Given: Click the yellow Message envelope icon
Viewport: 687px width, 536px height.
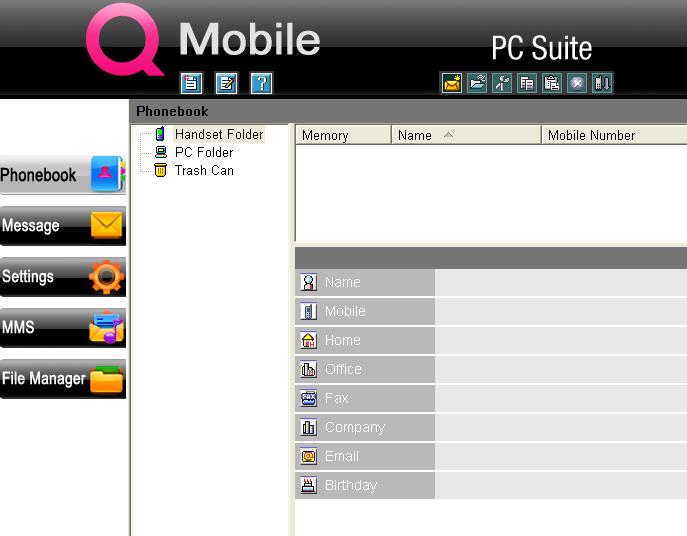Looking at the screenshot, I should [106, 225].
